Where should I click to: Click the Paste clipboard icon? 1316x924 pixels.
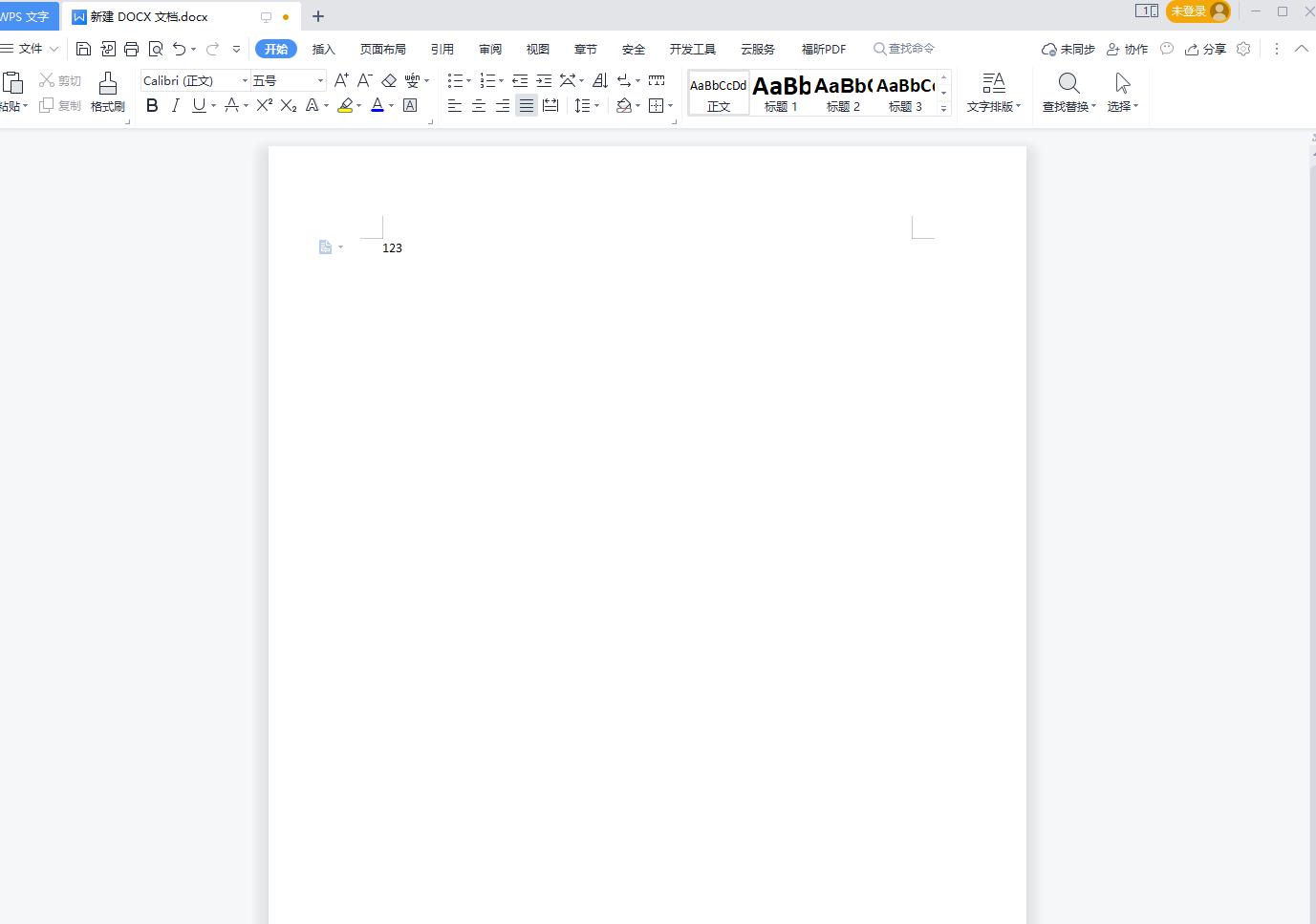11,83
